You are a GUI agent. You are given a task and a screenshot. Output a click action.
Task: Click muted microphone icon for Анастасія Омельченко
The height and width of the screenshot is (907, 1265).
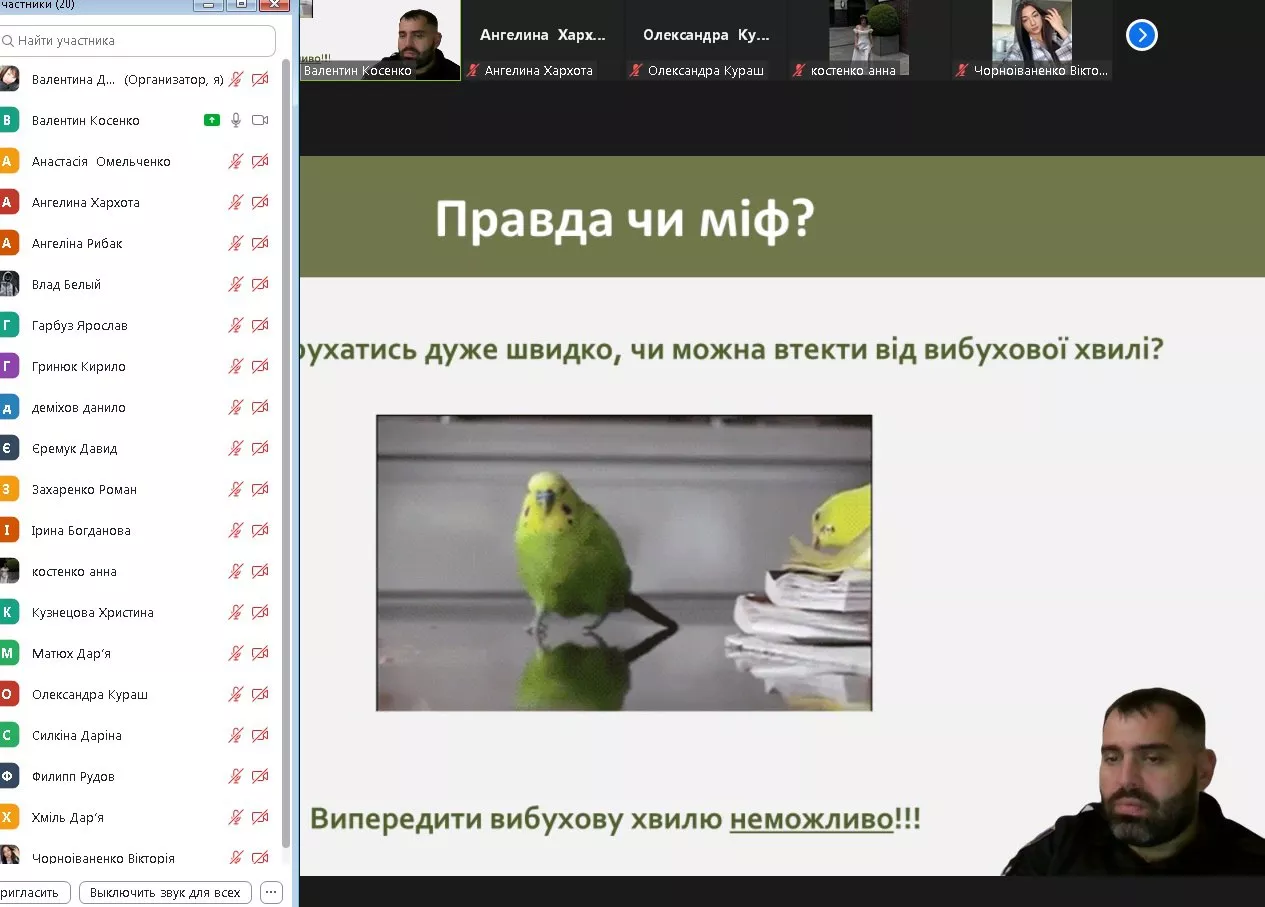tap(236, 161)
